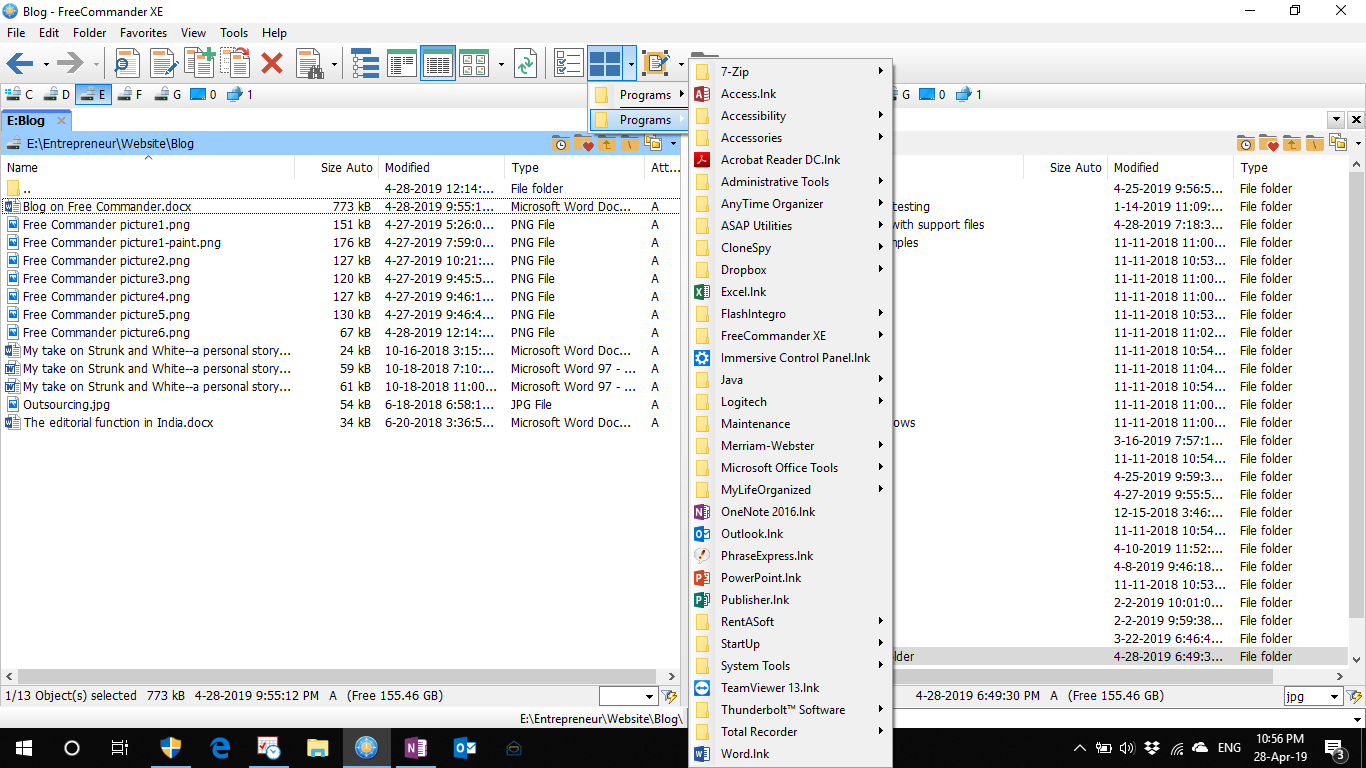Toggle the folder Tree view

pos(365,64)
